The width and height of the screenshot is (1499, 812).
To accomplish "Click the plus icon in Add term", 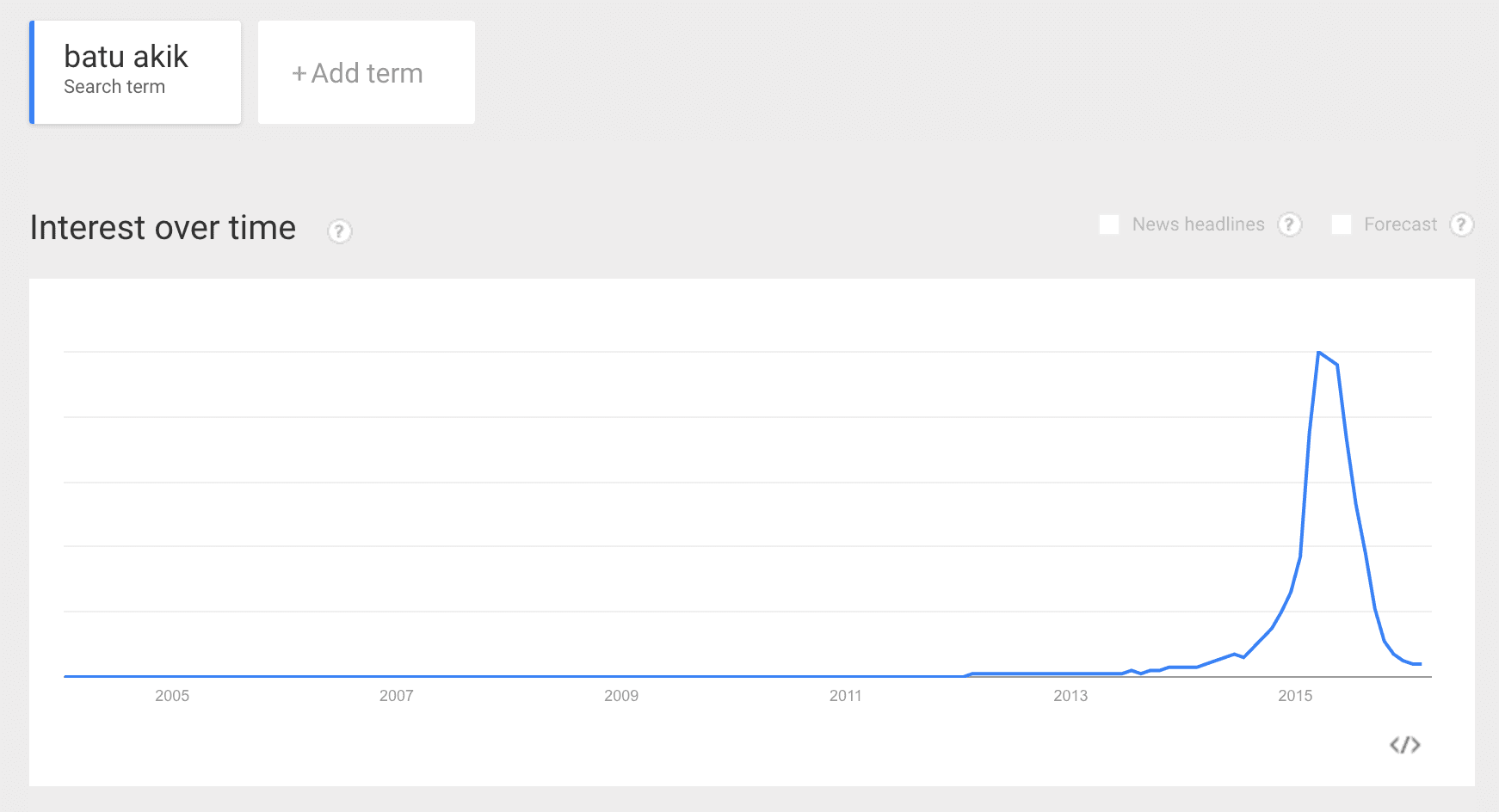I will tap(299, 74).
